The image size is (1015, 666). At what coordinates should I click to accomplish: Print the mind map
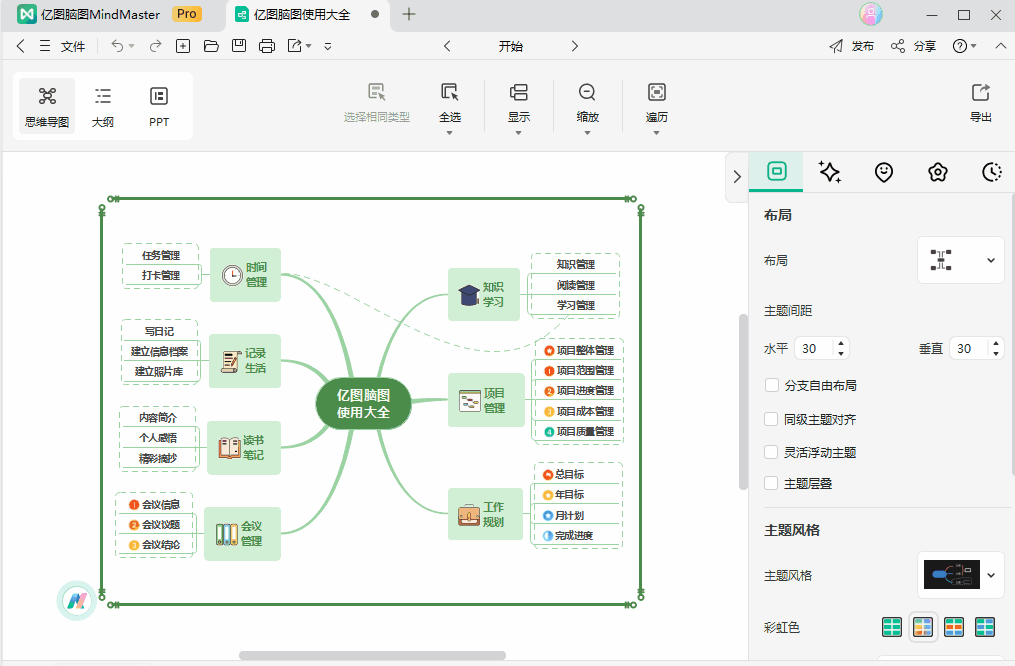click(x=267, y=46)
